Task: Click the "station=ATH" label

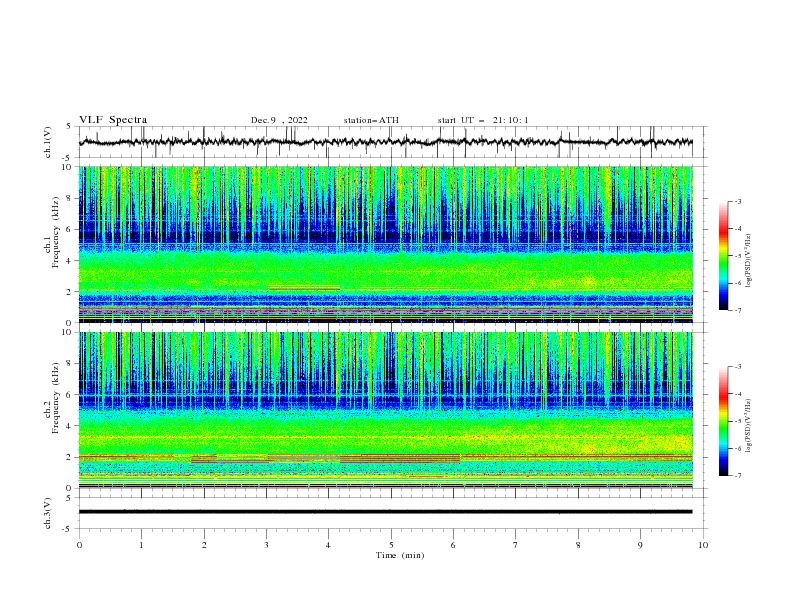Action: tap(371, 120)
